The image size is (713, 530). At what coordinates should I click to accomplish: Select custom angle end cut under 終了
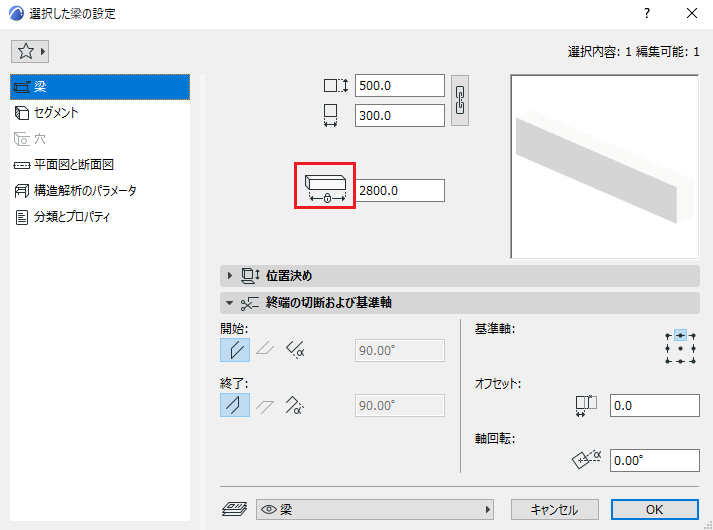(295, 405)
